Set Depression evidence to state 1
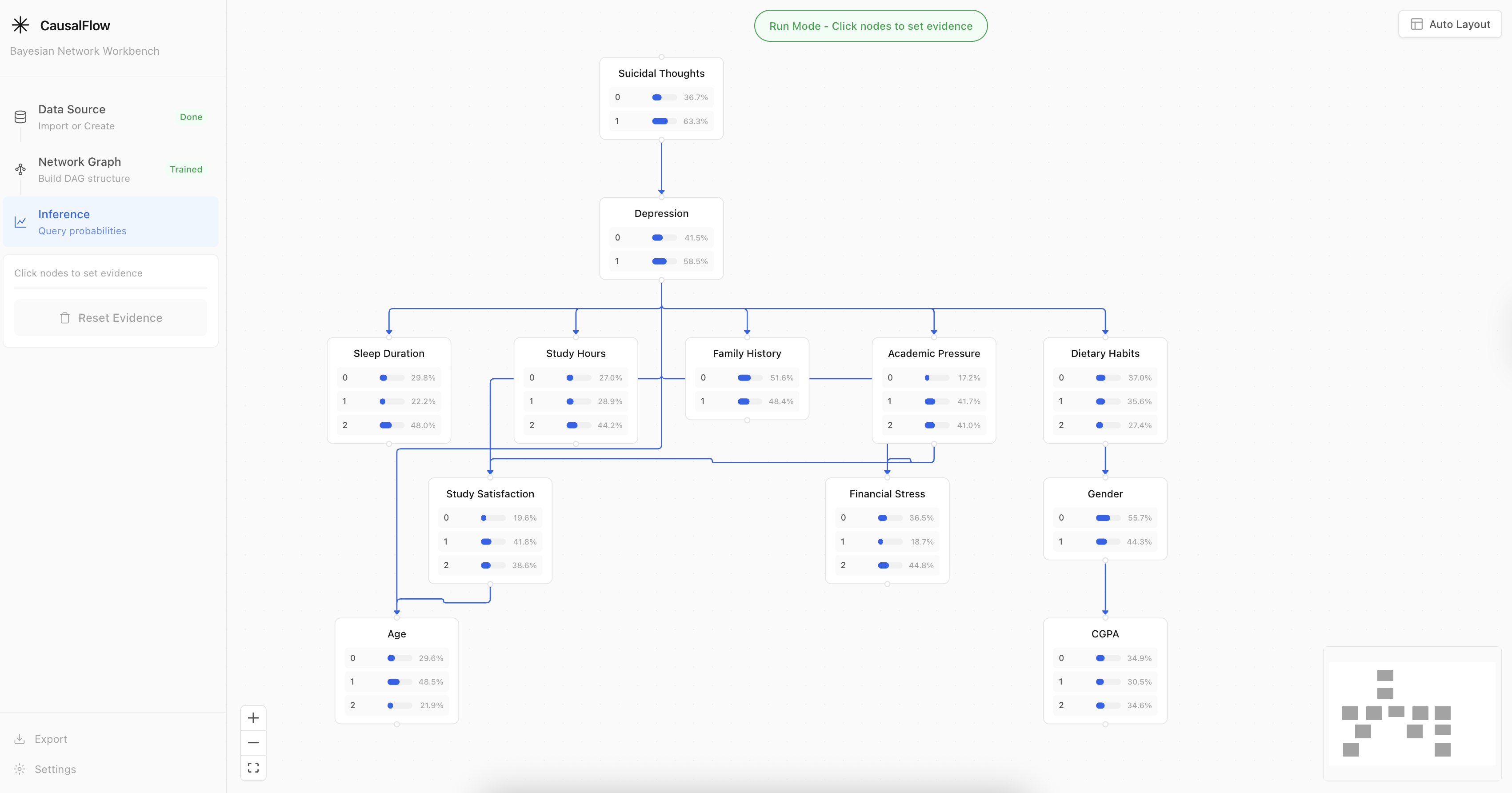 tap(661, 261)
